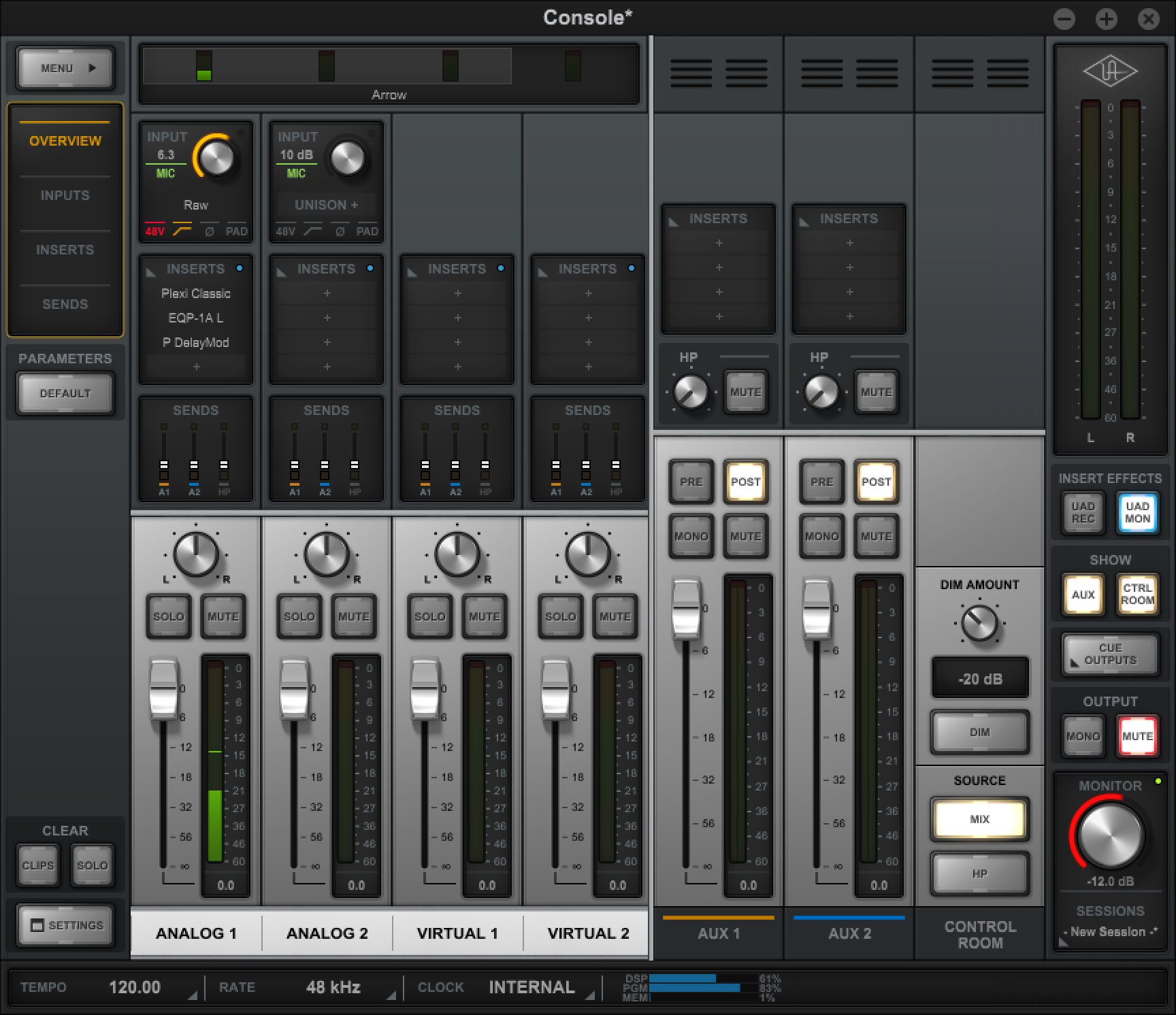The width and height of the screenshot is (1176, 1015).
Task: Click the AUX 1 HP send knob
Action: [690, 393]
